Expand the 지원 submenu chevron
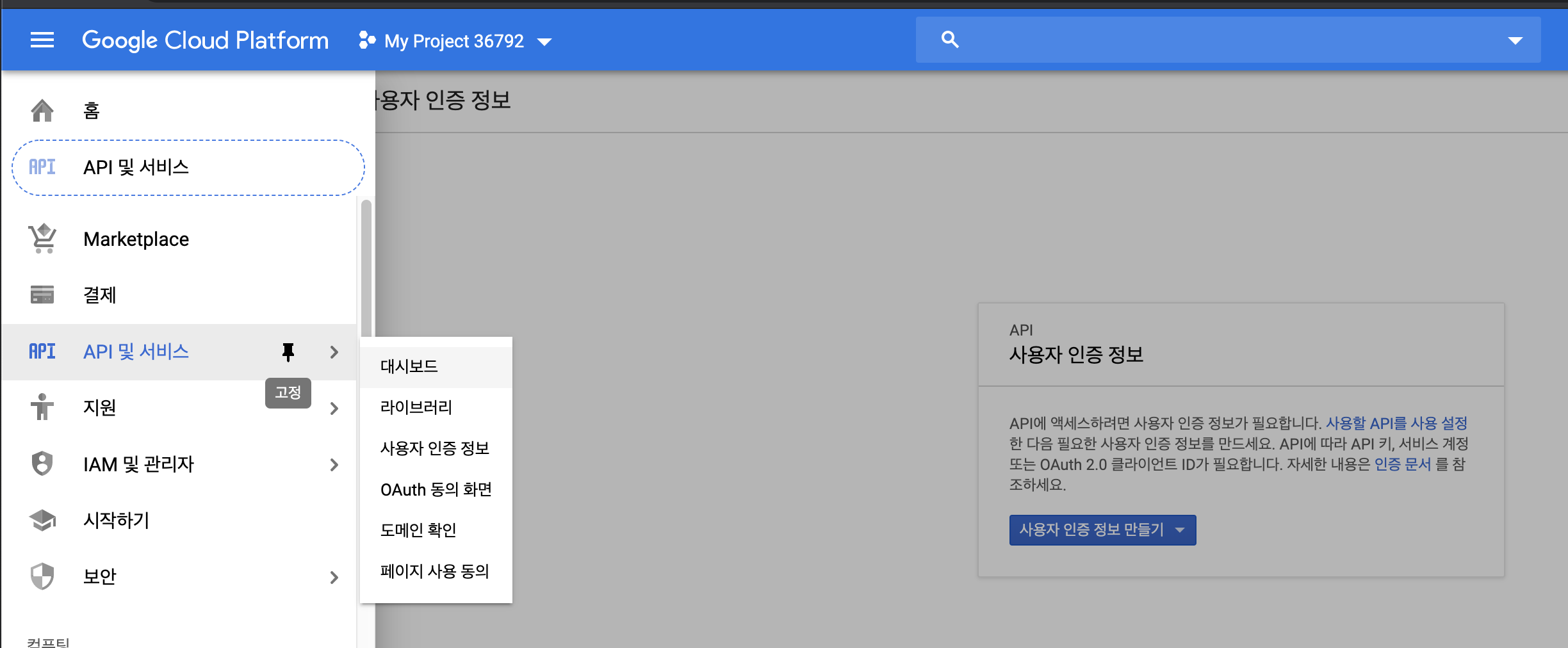The image size is (1568, 648). click(x=334, y=409)
